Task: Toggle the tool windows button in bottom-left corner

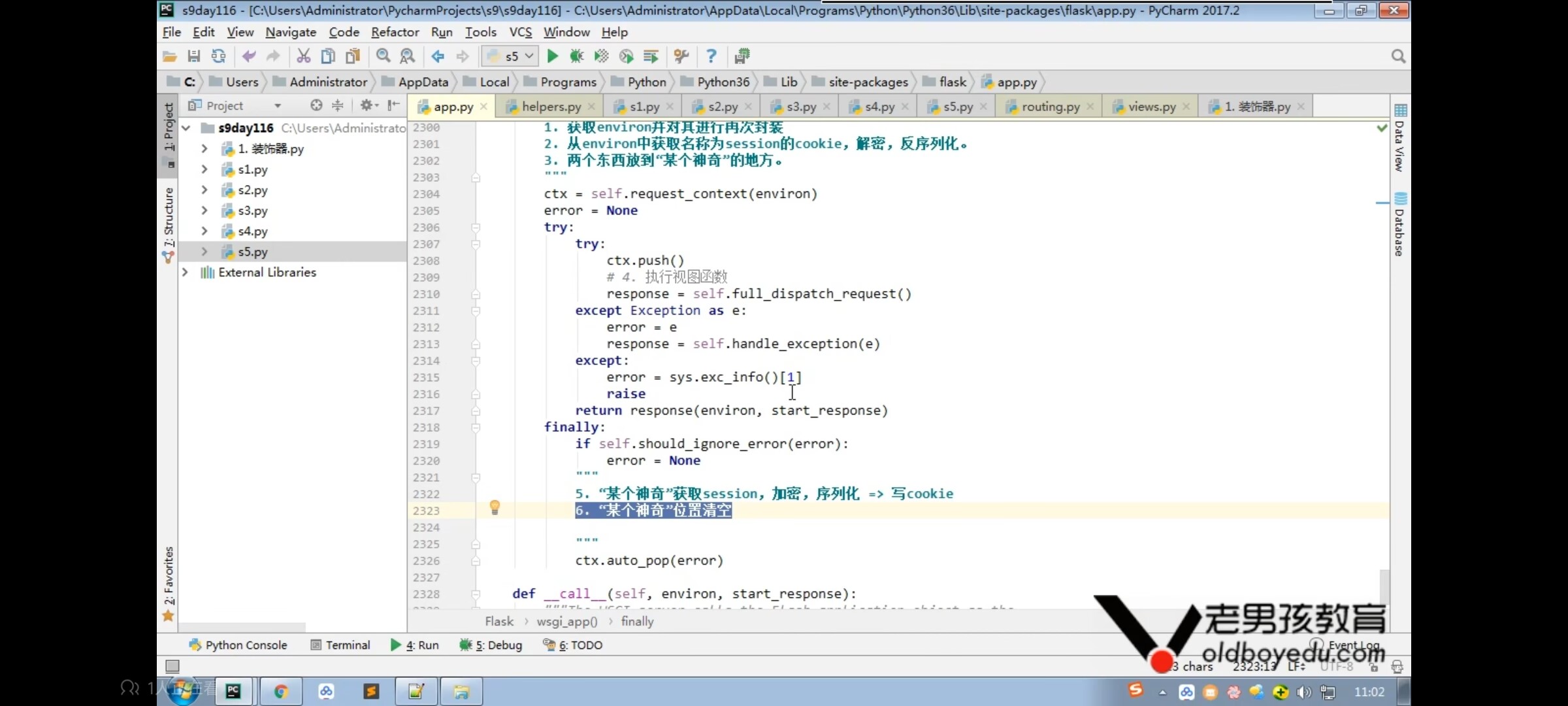Action: coord(172,666)
